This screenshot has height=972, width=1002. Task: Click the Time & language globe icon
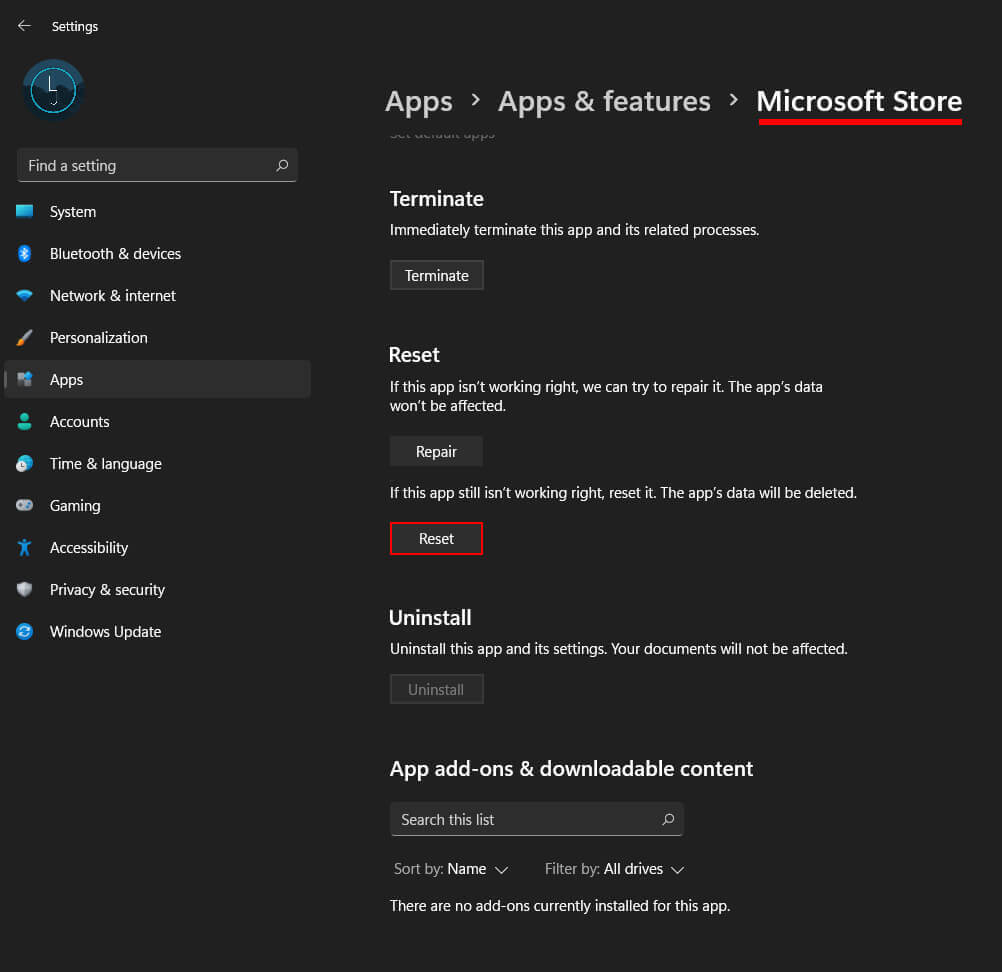(x=24, y=464)
